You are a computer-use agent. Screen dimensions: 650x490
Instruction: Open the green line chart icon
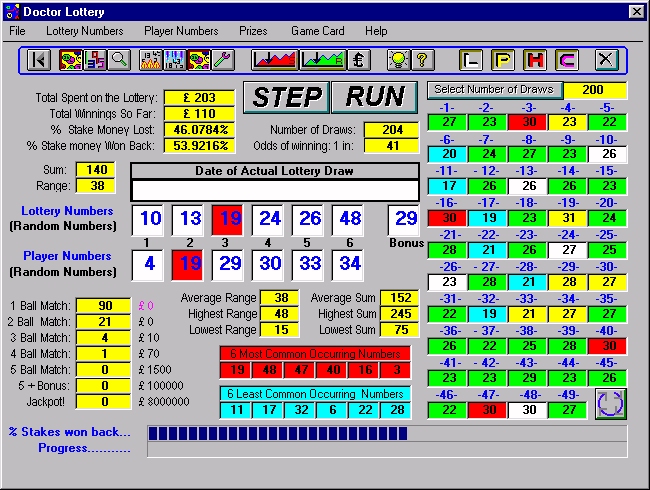tap(322, 60)
